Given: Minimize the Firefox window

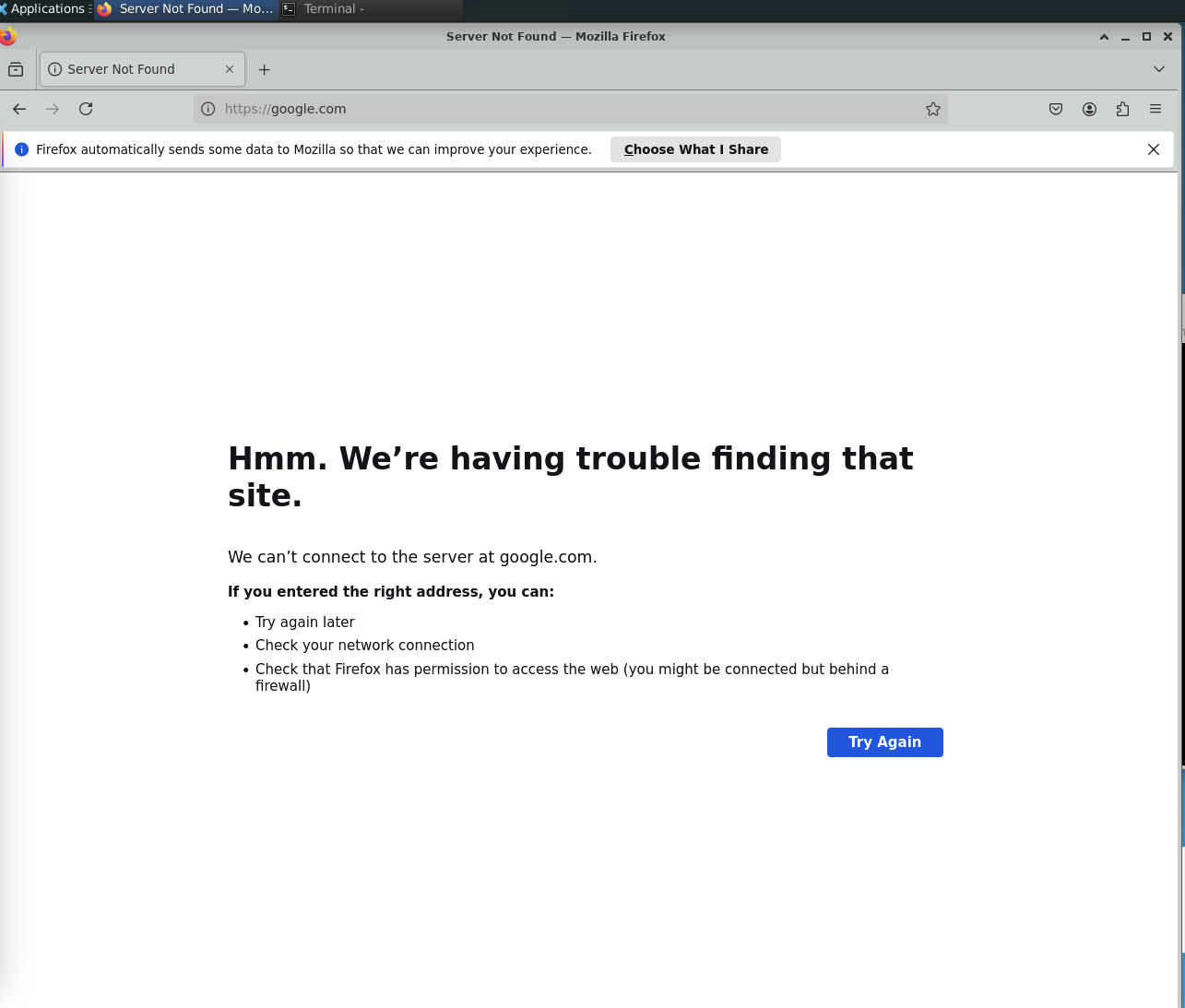Looking at the screenshot, I should coord(1125,37).
